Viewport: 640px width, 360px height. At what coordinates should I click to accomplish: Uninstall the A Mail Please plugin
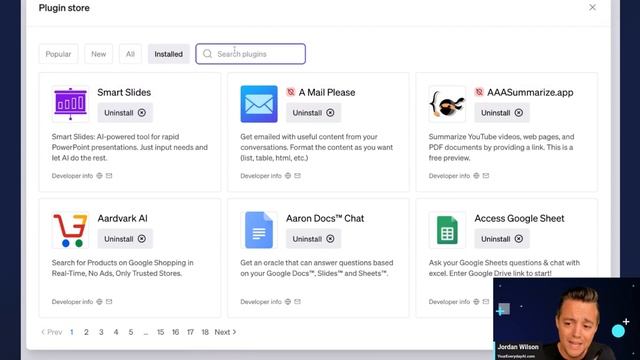tap(313, 113)
